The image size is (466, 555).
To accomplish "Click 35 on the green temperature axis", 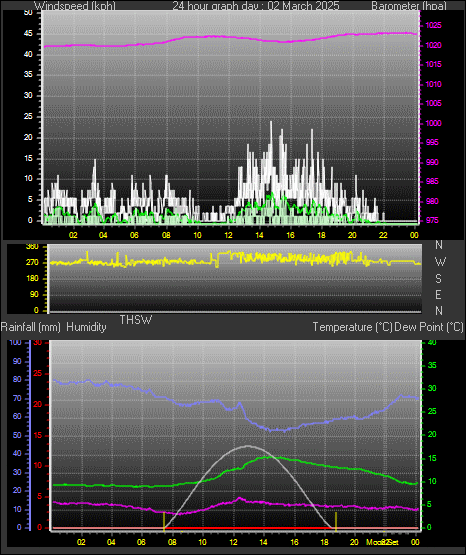I will coord(432,365).
